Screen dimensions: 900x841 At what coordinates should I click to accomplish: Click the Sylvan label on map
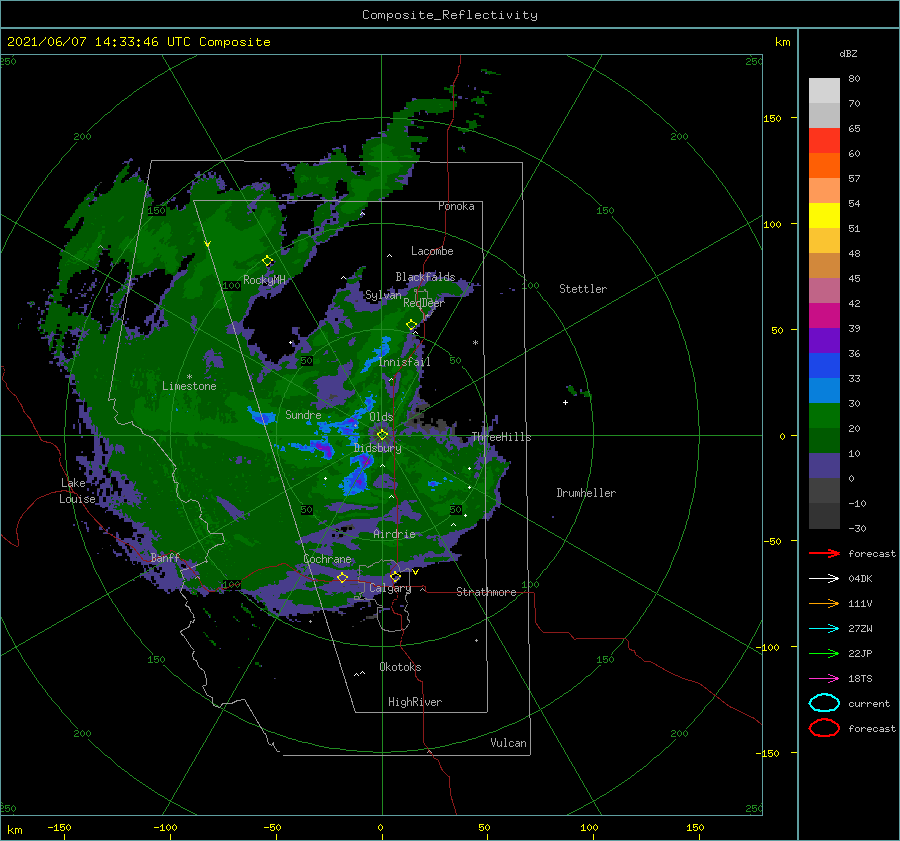point(383,295)
